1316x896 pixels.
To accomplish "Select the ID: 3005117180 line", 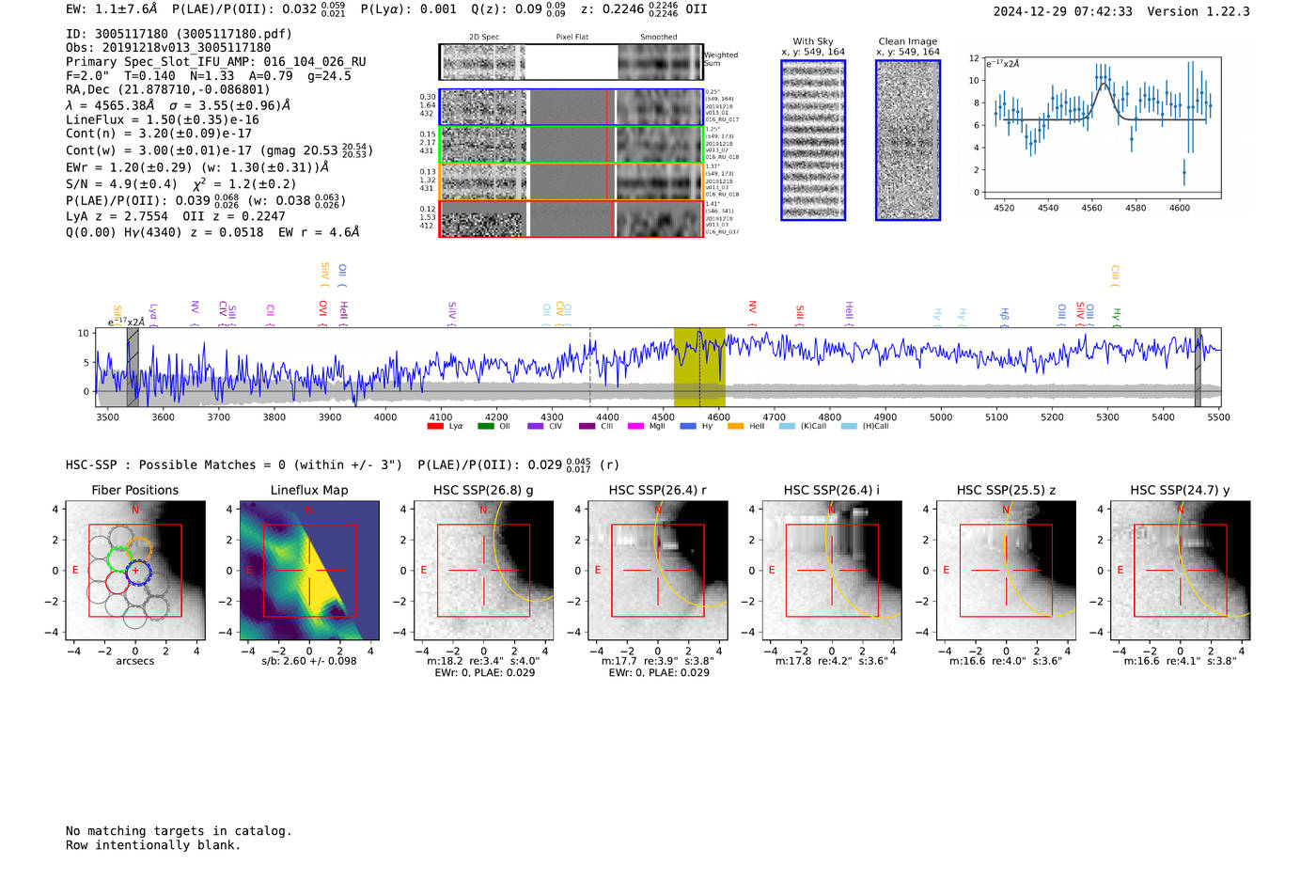I will click(x=179, y=34).
